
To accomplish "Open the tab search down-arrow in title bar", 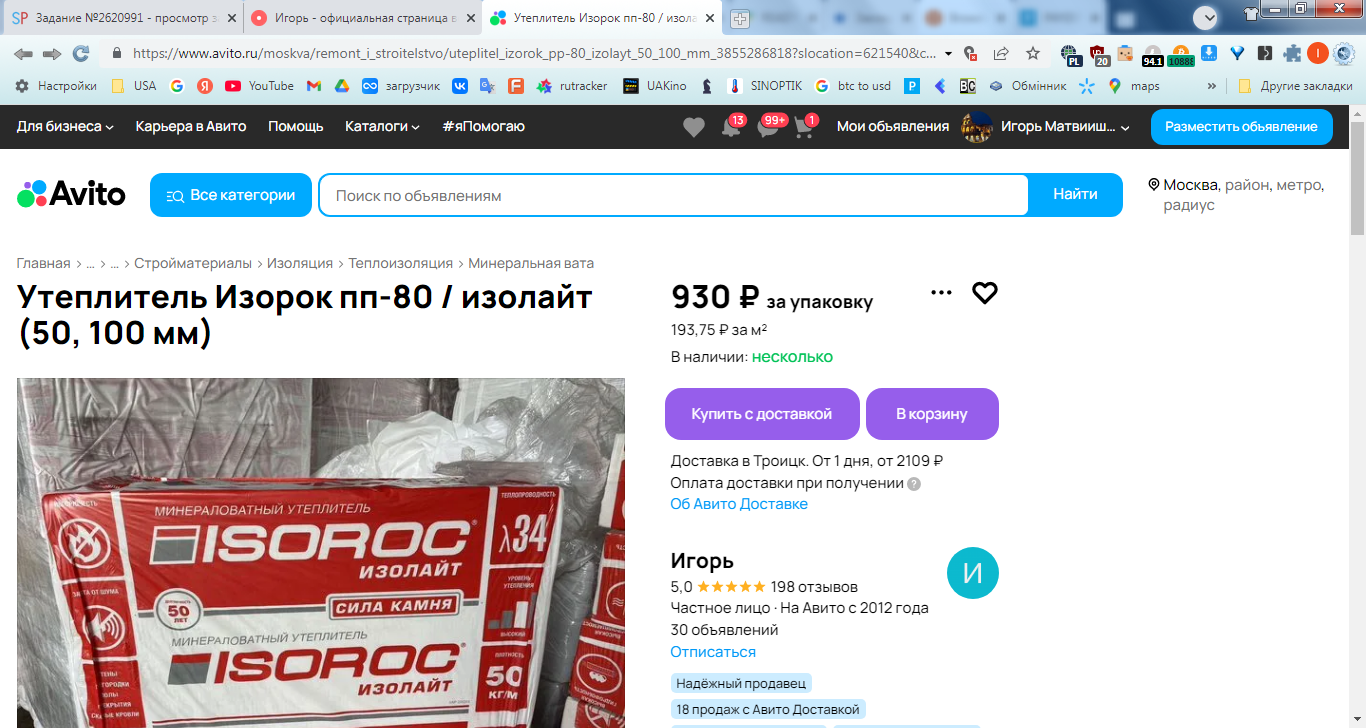I will click(1206, 17).
